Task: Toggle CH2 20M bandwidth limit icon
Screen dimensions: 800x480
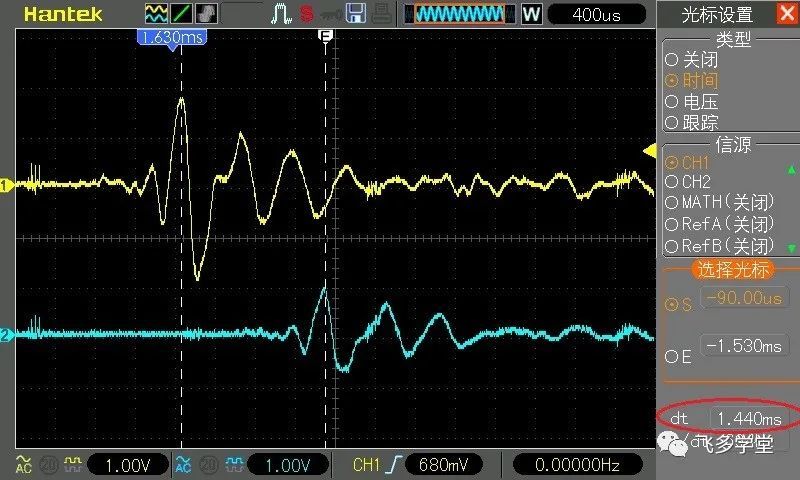Action: tap(209, 464)
